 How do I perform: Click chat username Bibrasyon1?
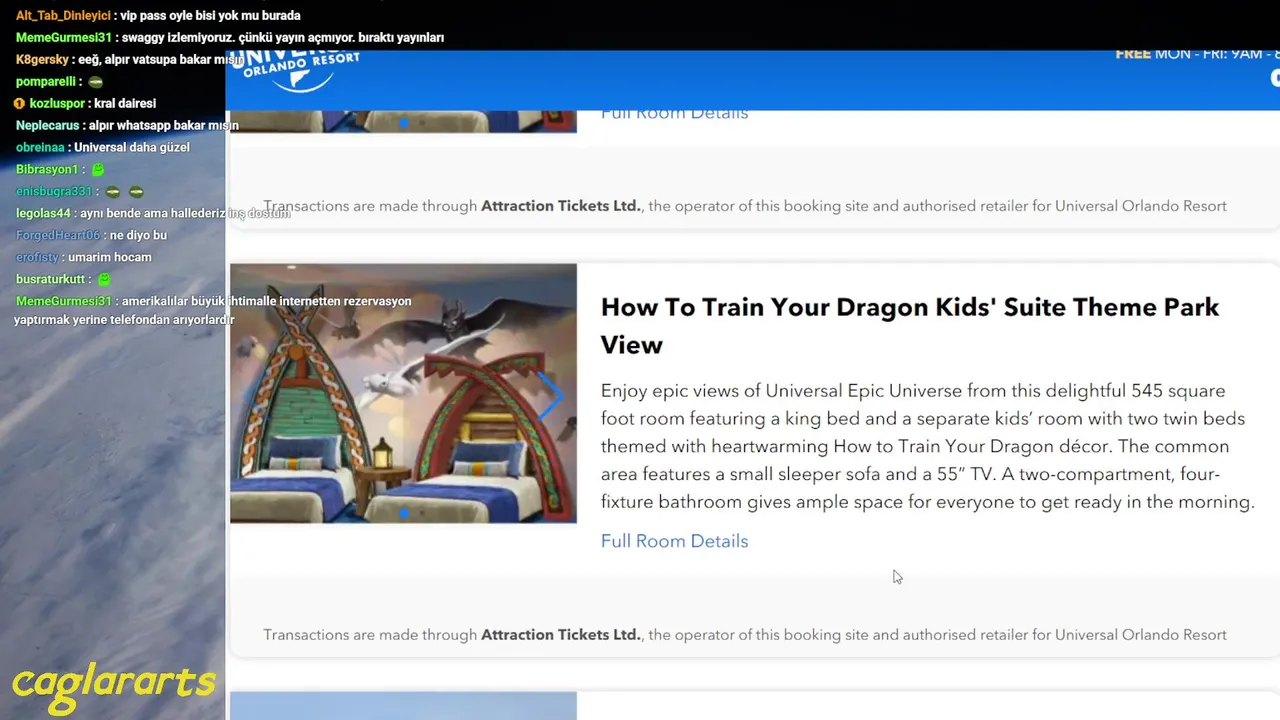[47, 170]
